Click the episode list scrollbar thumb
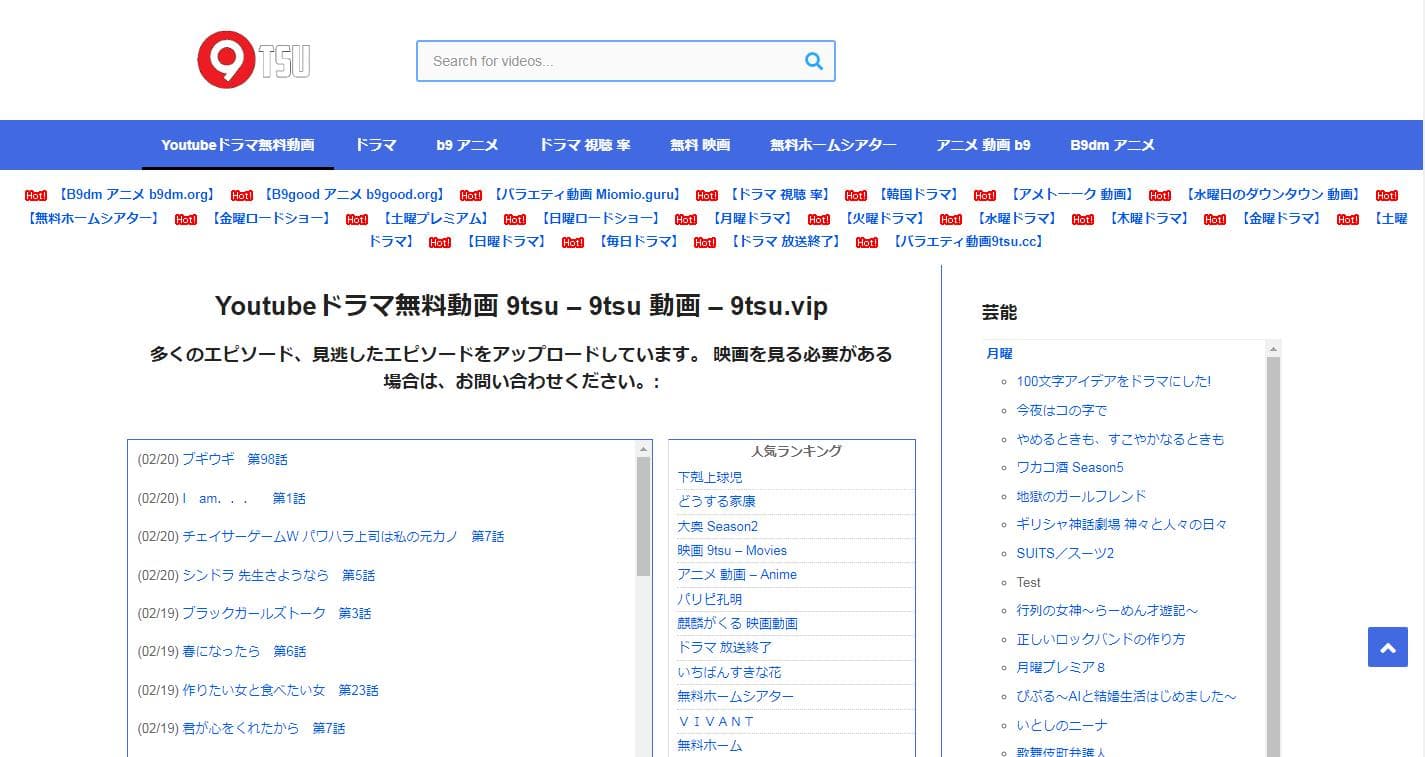 644,516
